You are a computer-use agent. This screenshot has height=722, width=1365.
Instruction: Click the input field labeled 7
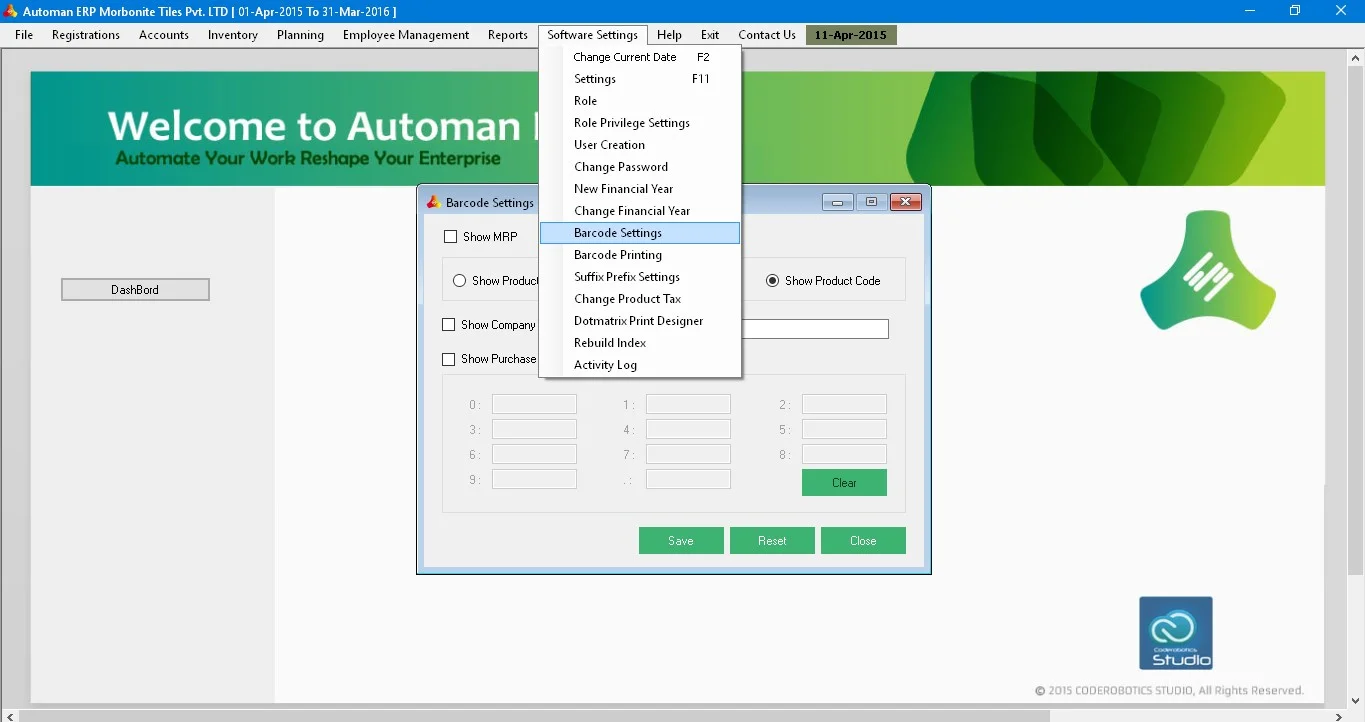point(688,455)
